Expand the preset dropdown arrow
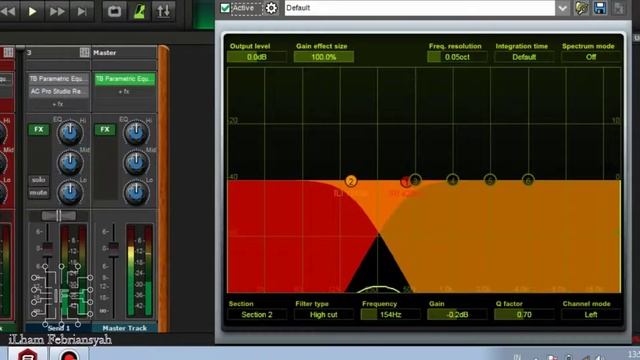The height and width of the screenshot is (360, 640). point(563,8)
